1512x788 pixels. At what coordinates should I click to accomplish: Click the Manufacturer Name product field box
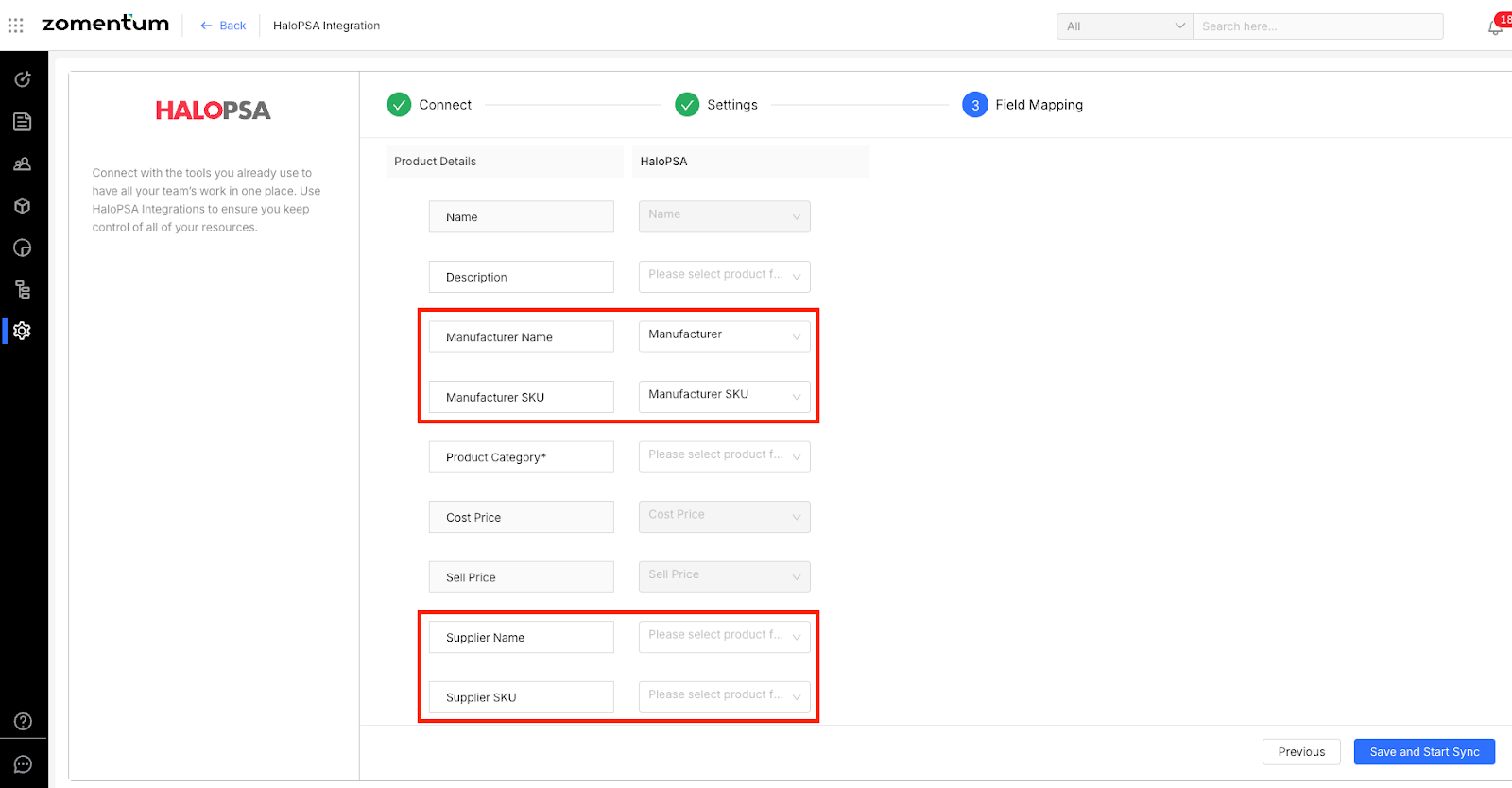(x=522, y=337)
